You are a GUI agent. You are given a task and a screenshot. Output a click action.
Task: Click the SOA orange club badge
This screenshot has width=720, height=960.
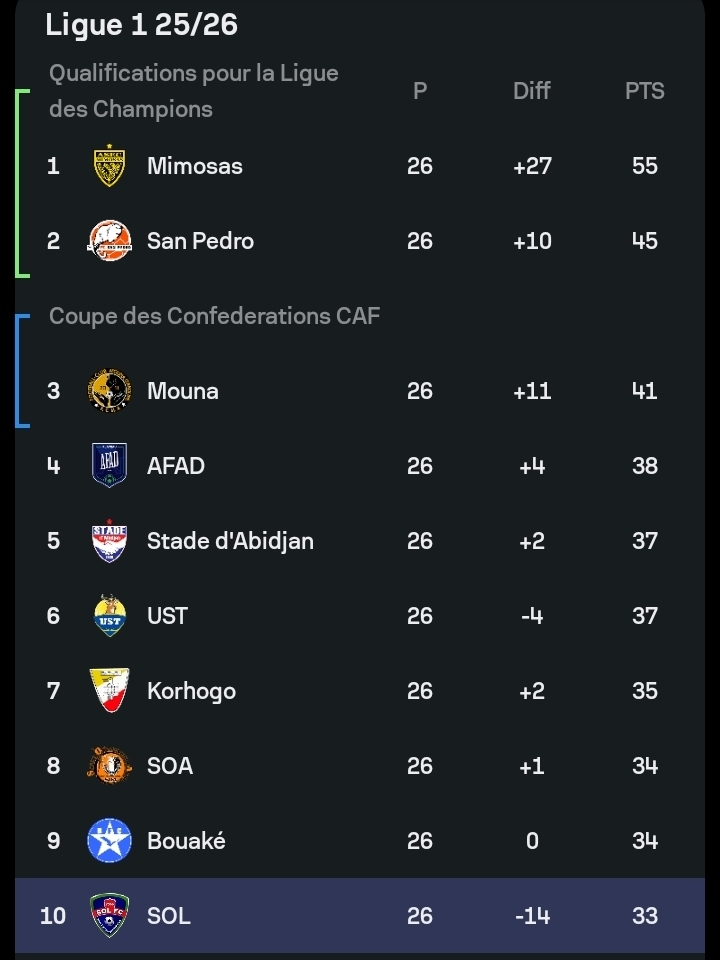coord(109,766)
